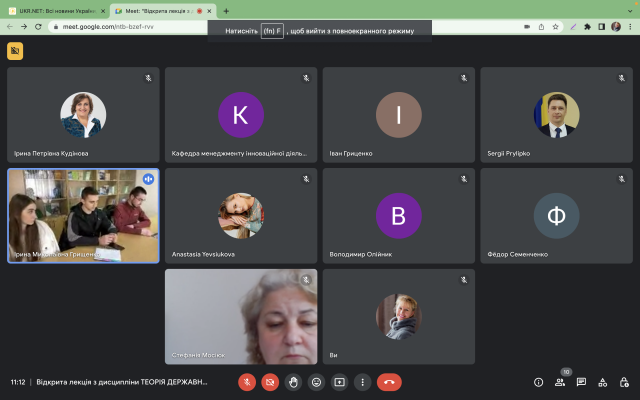640x400 pixels.
Task: Go back in browser history
Action: [x=10, y=27]
